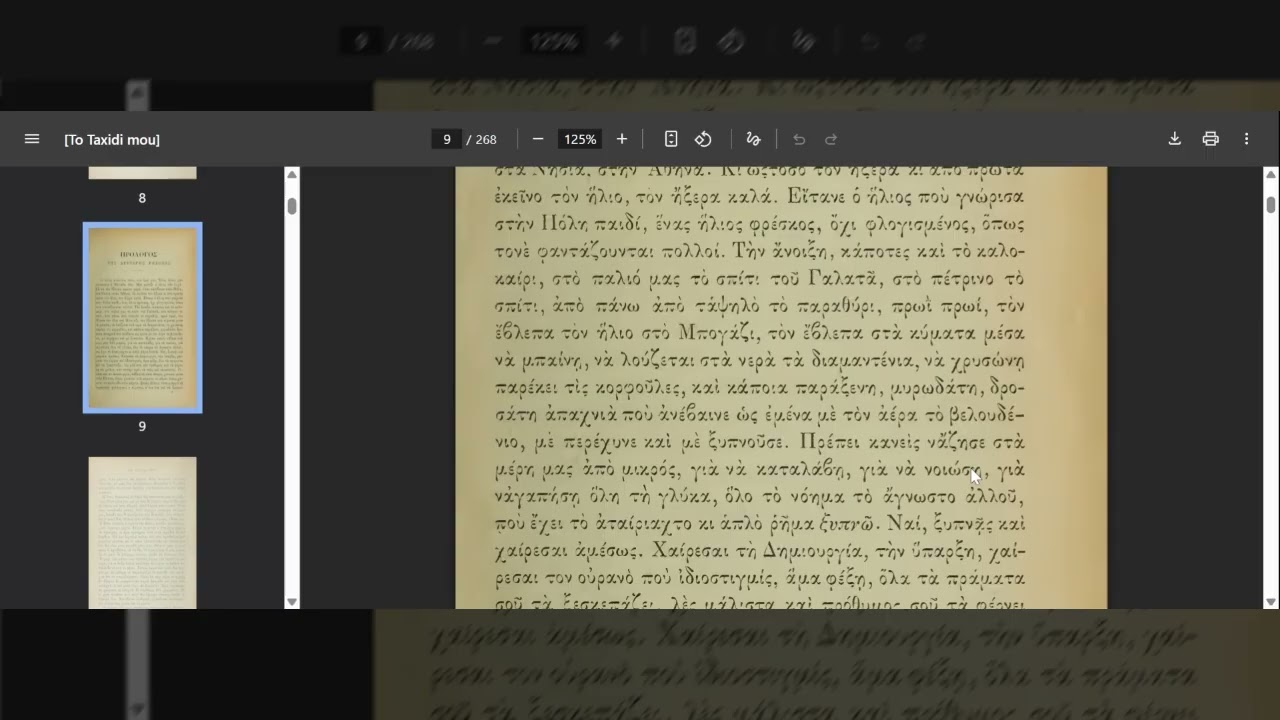Download the PDF file
The height and width of the screenshot is (720, 1280).
1175,139
